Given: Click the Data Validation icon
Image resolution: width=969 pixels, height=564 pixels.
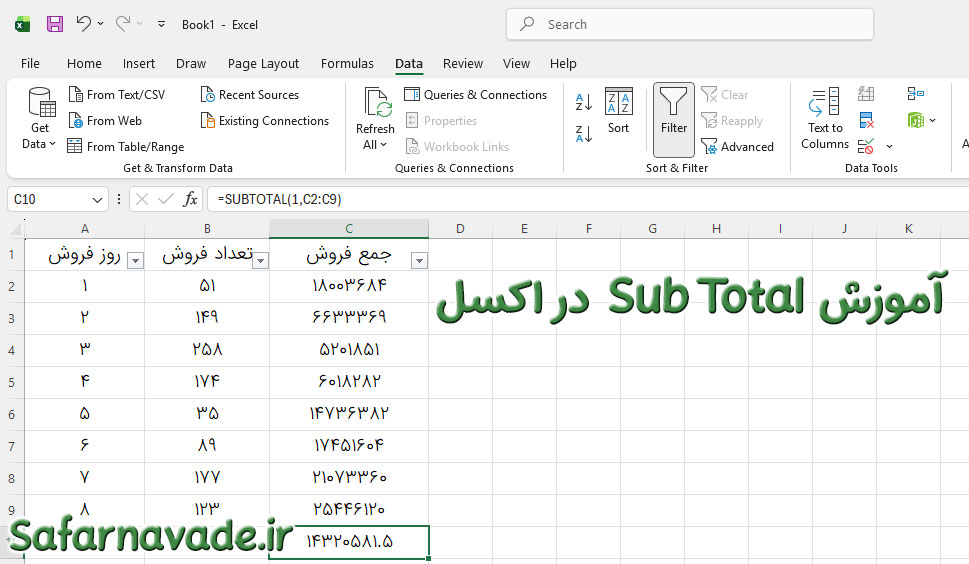Looking at the screenshot, I should 866,146.
